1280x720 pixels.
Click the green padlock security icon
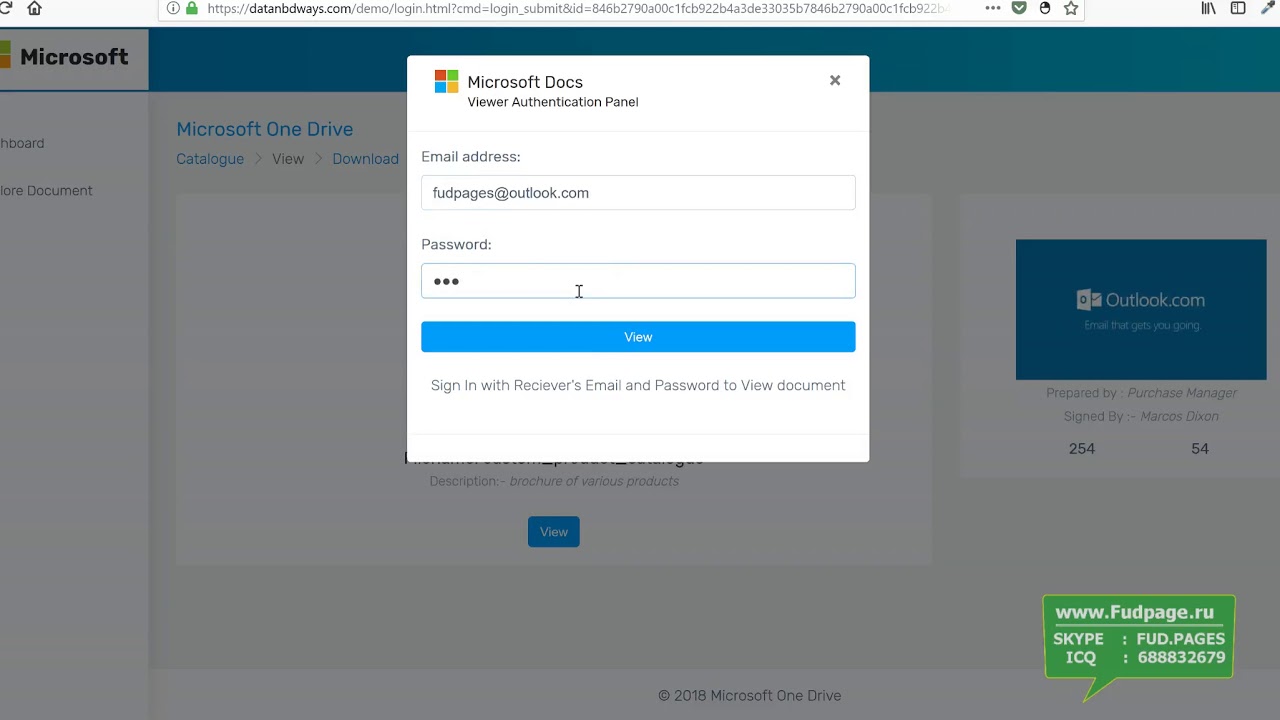point(192,8)
